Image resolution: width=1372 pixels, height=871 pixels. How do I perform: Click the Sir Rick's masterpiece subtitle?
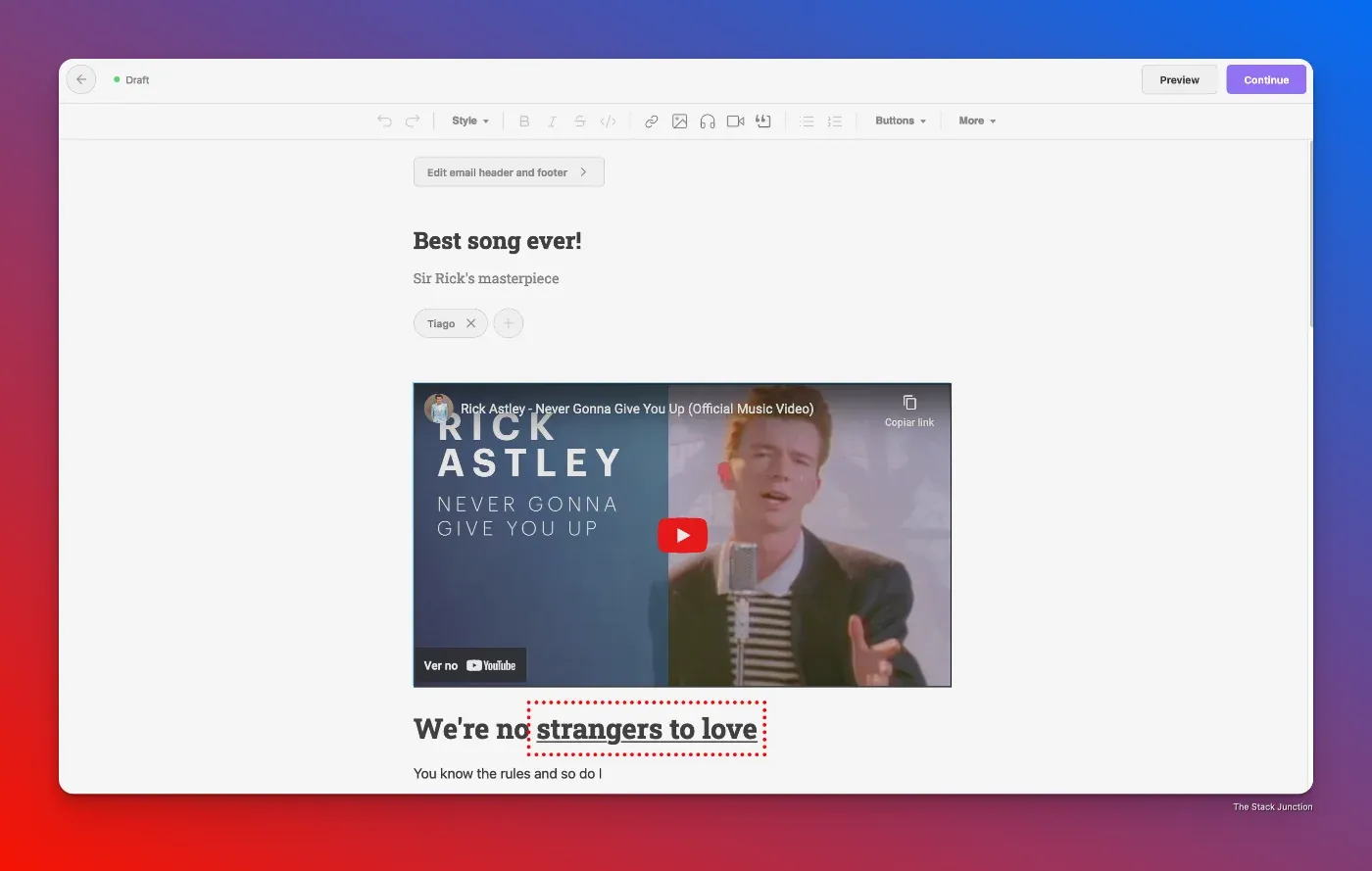(x=486, y=278)
